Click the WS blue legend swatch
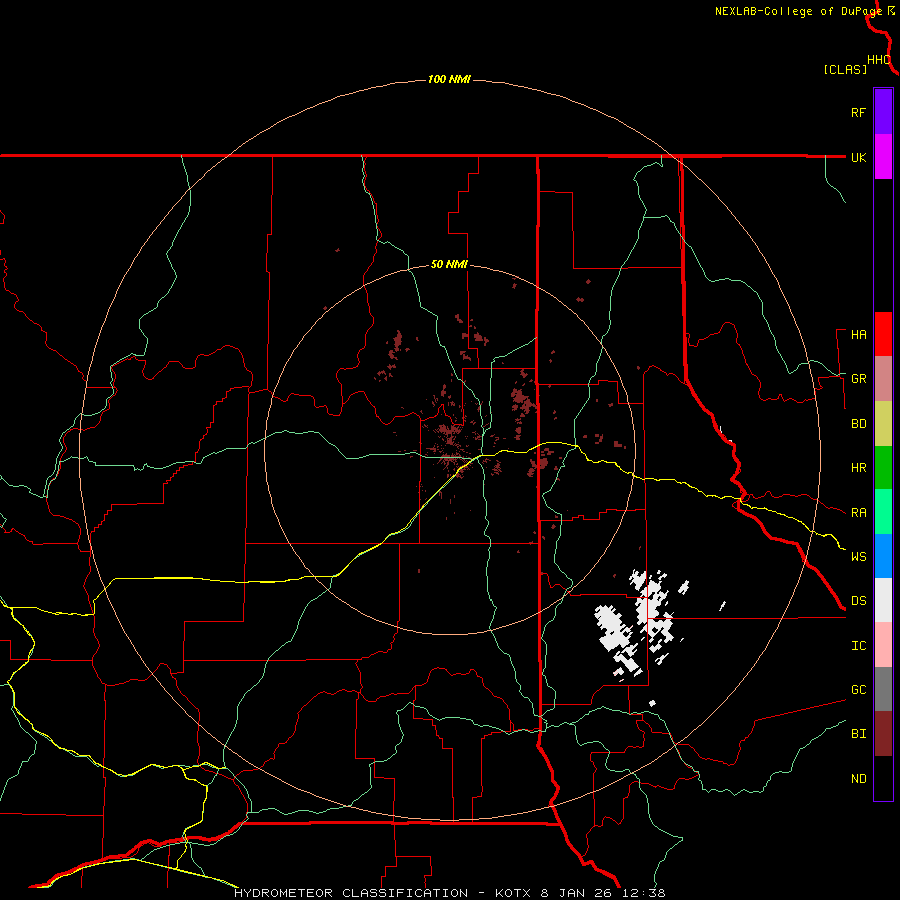Screen dimensions: 900x900 883,556
